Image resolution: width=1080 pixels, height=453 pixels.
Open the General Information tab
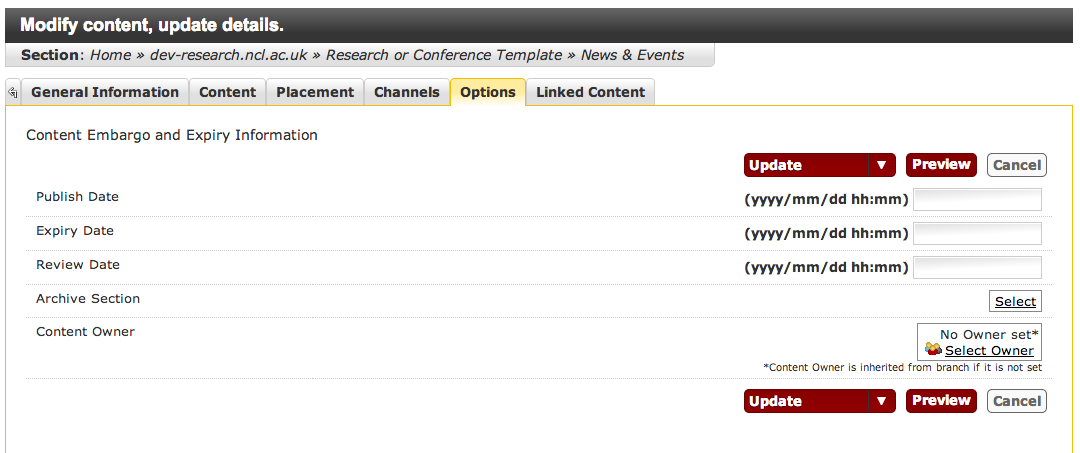click(105, 92)
